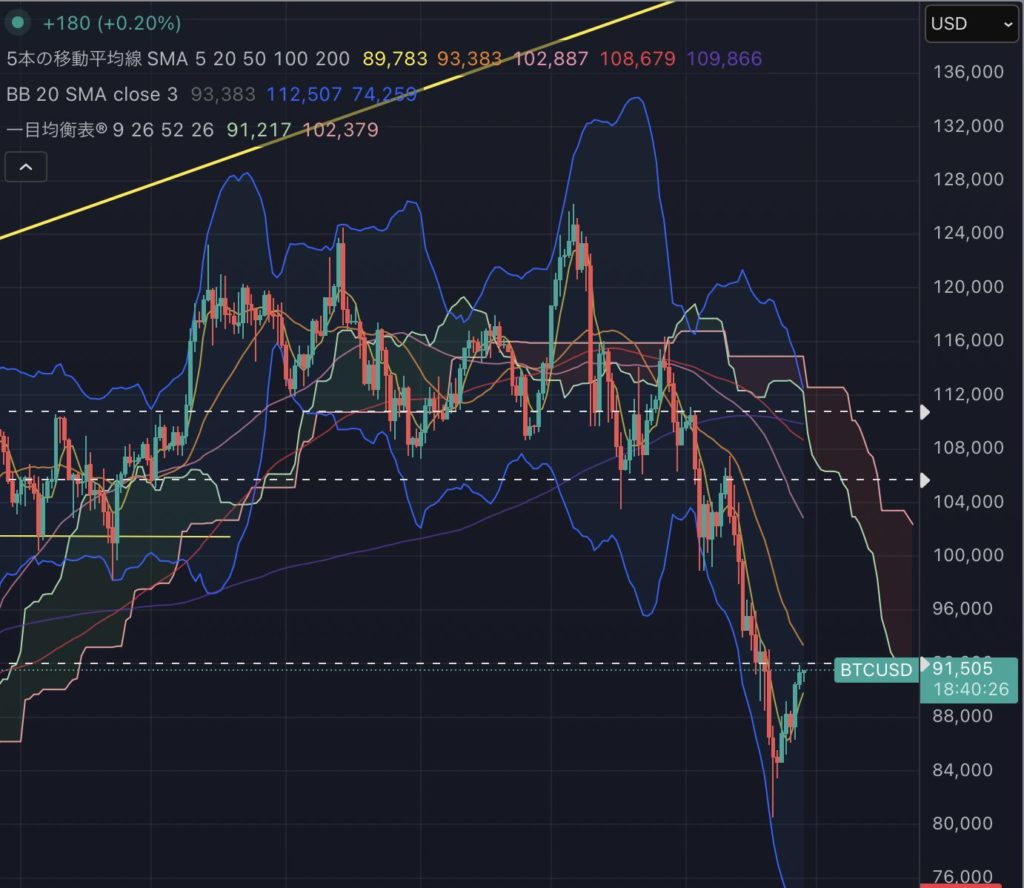Screen dimensions: 1024x888
Task: Click the 91,505 current price label
Action: (x=967, y=670)
